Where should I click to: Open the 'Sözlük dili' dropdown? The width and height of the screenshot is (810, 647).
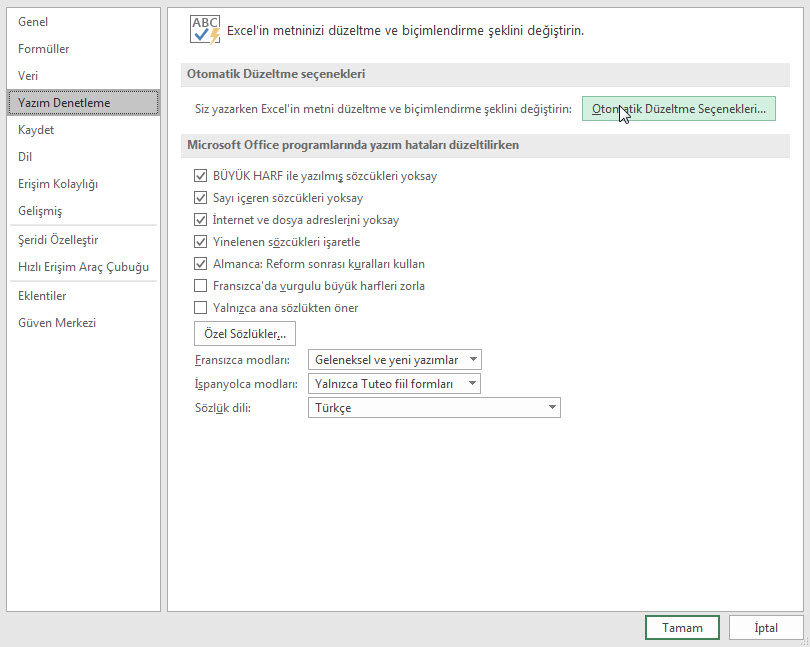pyautogui.click(x=434, y=407)
